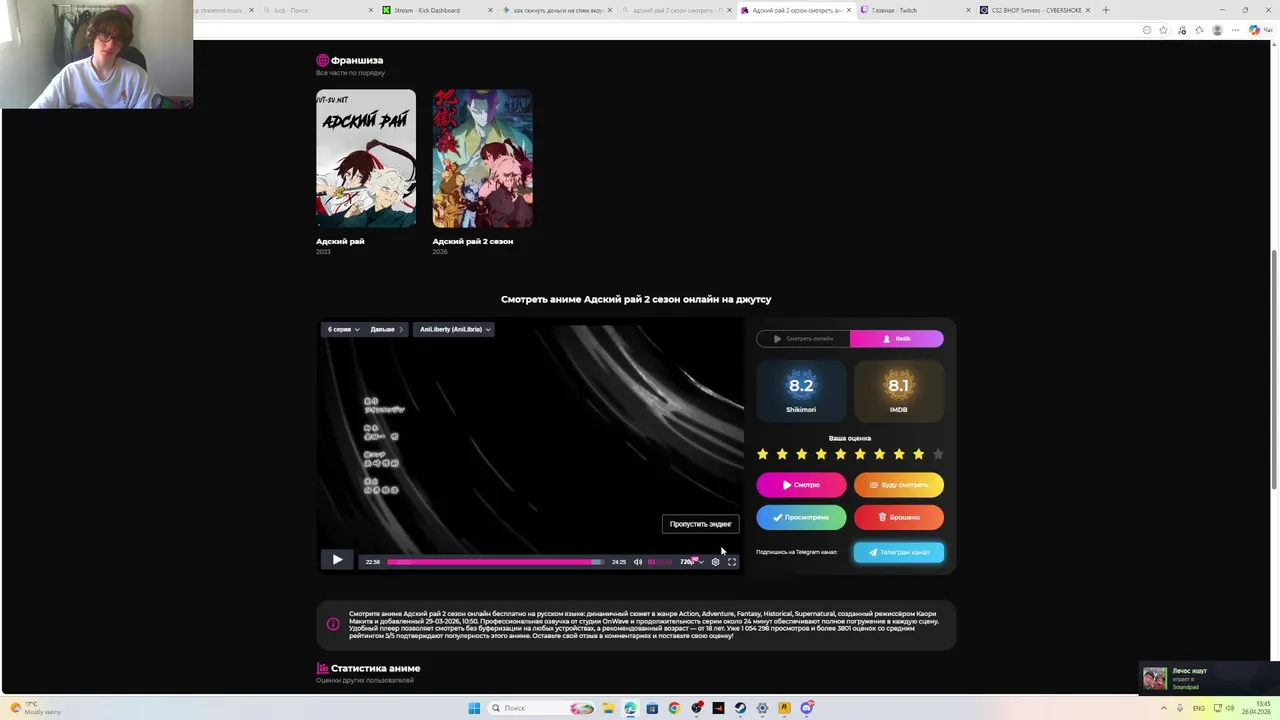The image size is (1280, 720).
Task: Click the Soundpad notification popup
Action: (1209, 678)
